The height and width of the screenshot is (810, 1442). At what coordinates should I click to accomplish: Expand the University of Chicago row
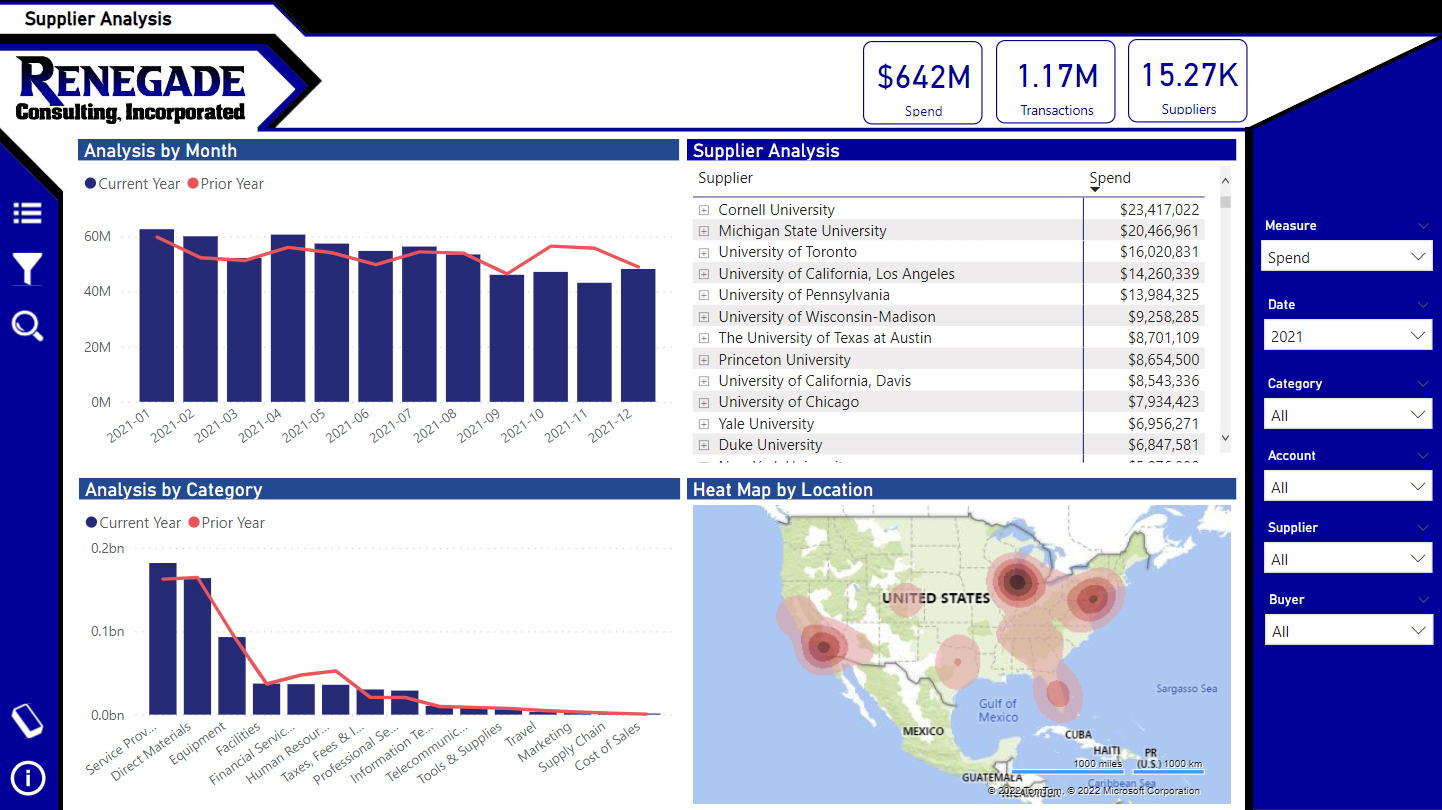[704, 402]
